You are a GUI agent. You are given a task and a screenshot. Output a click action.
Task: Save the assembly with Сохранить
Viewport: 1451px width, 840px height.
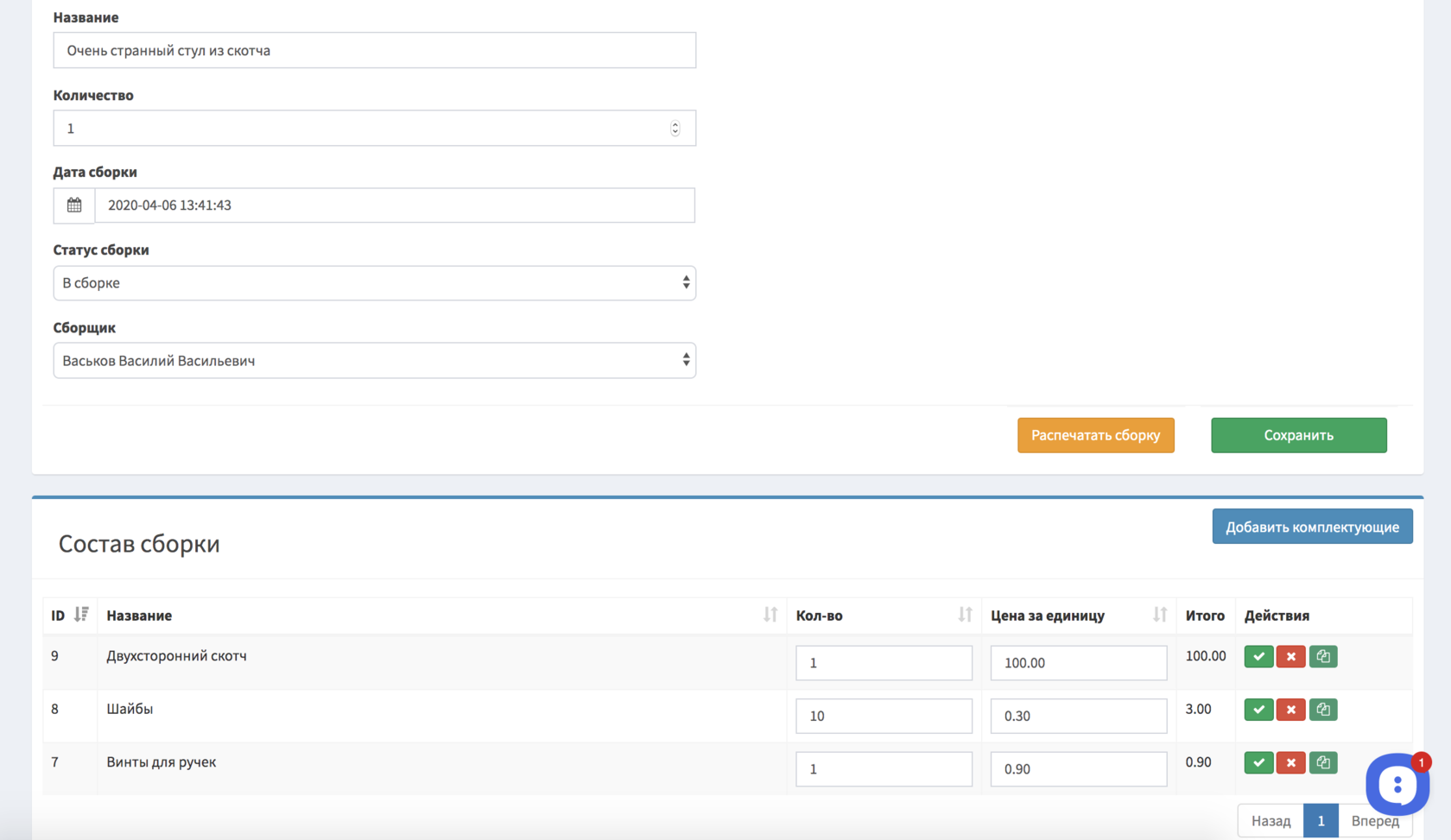(1299, 435)
